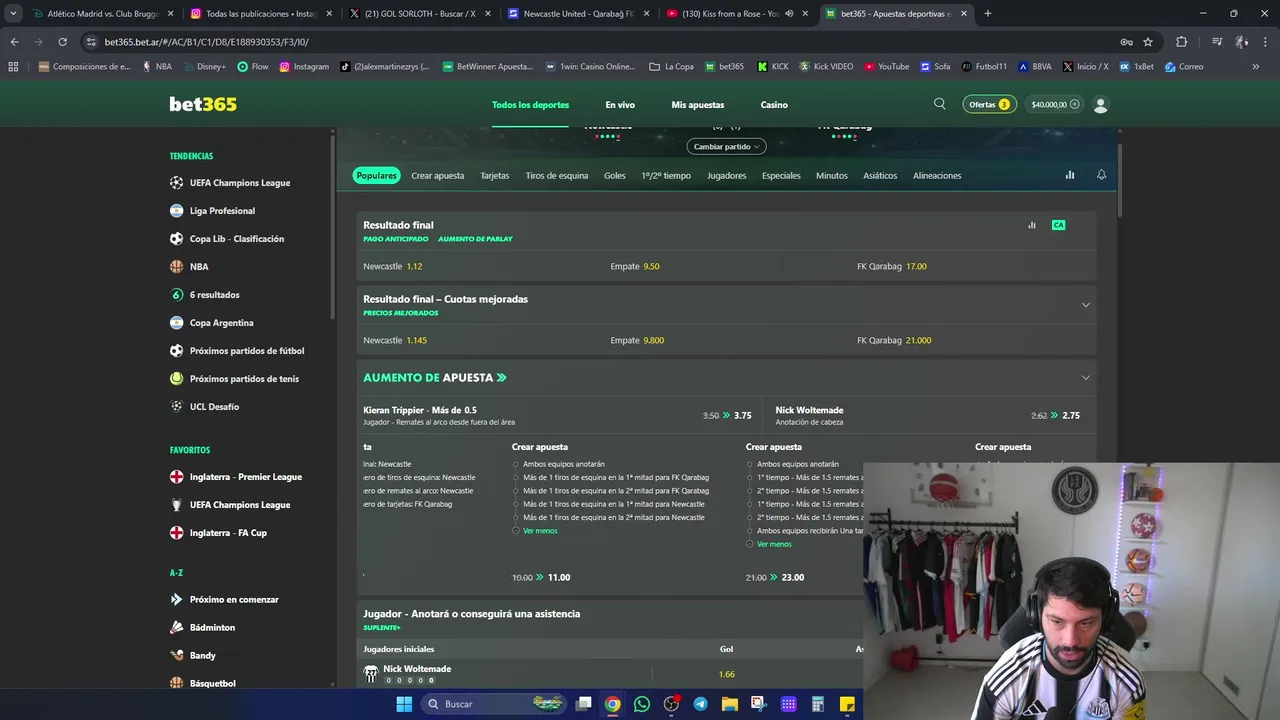Select Newcastle at 1.12 in Resultado final
This screenshot has height=720, width=1280.
[393, 267]
